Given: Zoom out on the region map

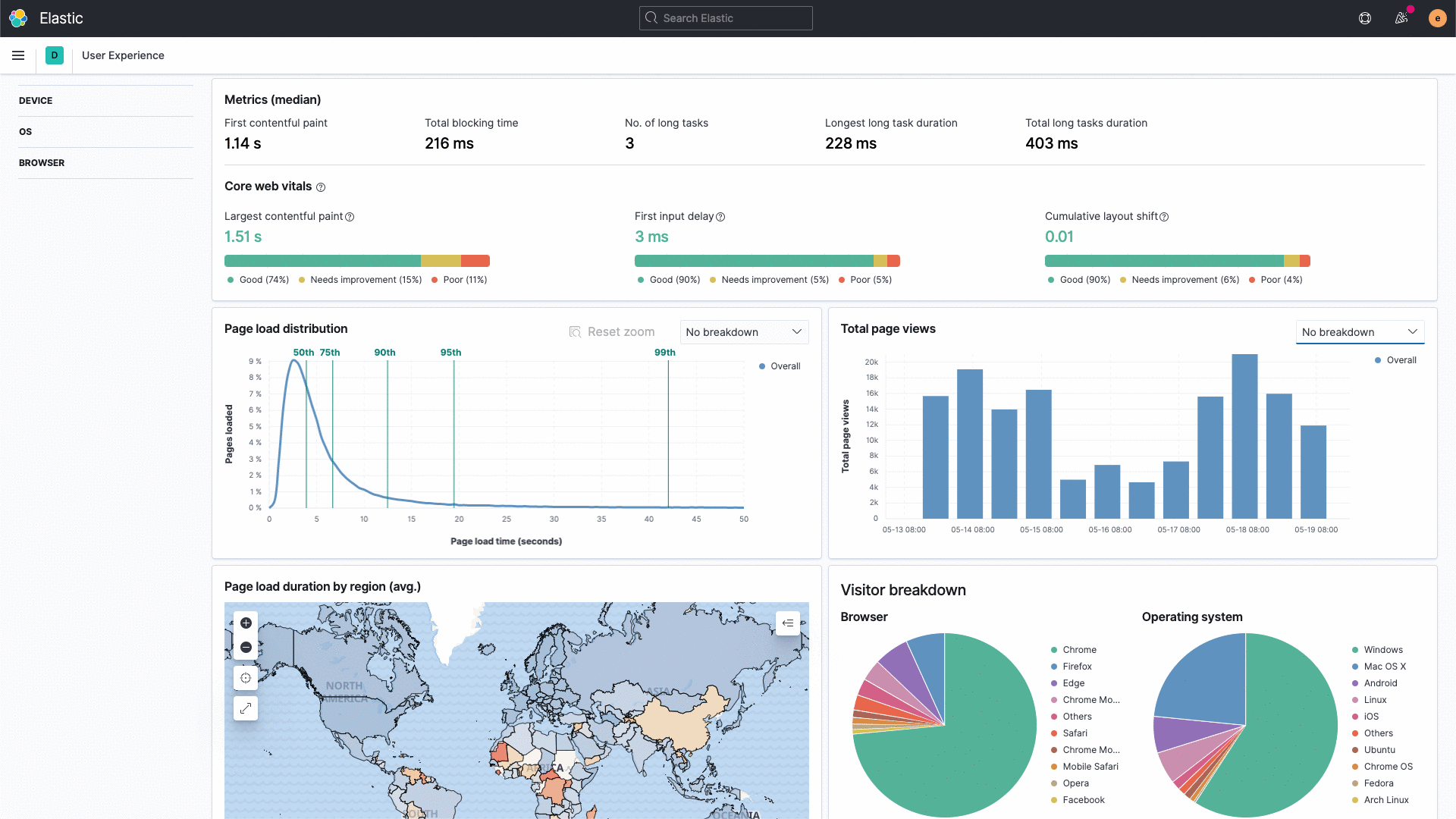Looking at the screenshot, I should click(246, 648).
